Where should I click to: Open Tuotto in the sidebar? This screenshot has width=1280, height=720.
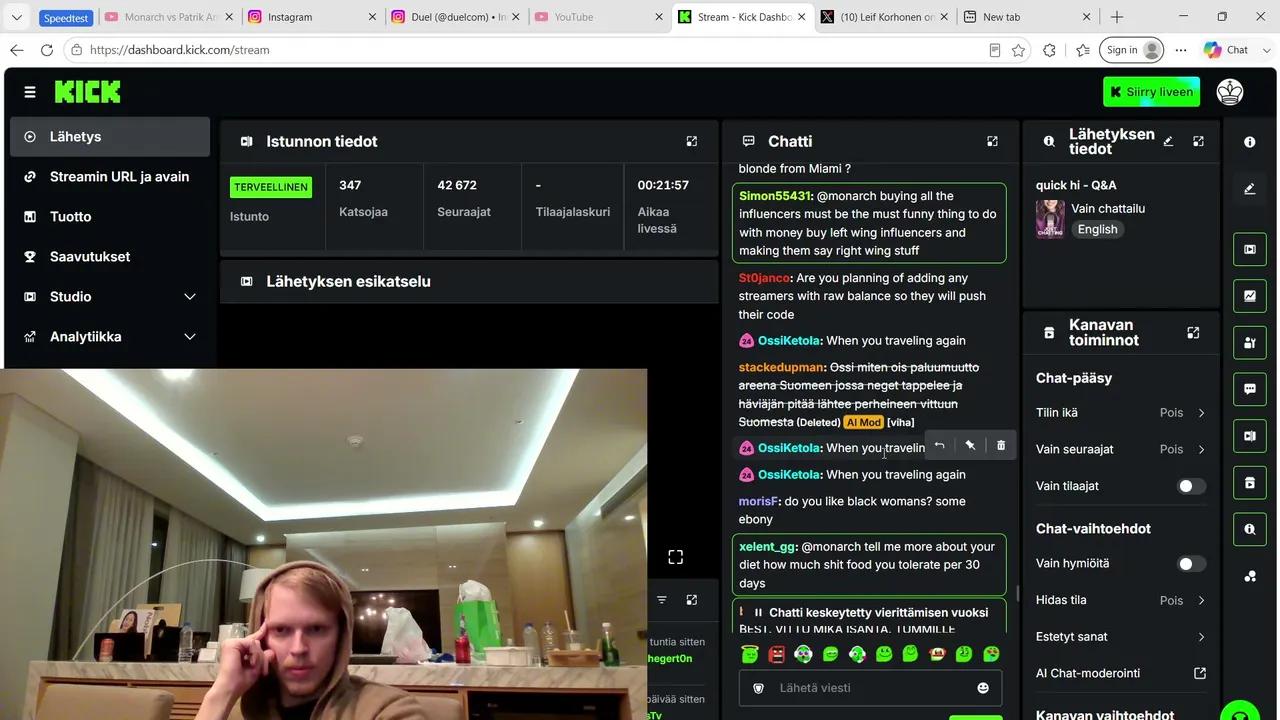(110, 217)
